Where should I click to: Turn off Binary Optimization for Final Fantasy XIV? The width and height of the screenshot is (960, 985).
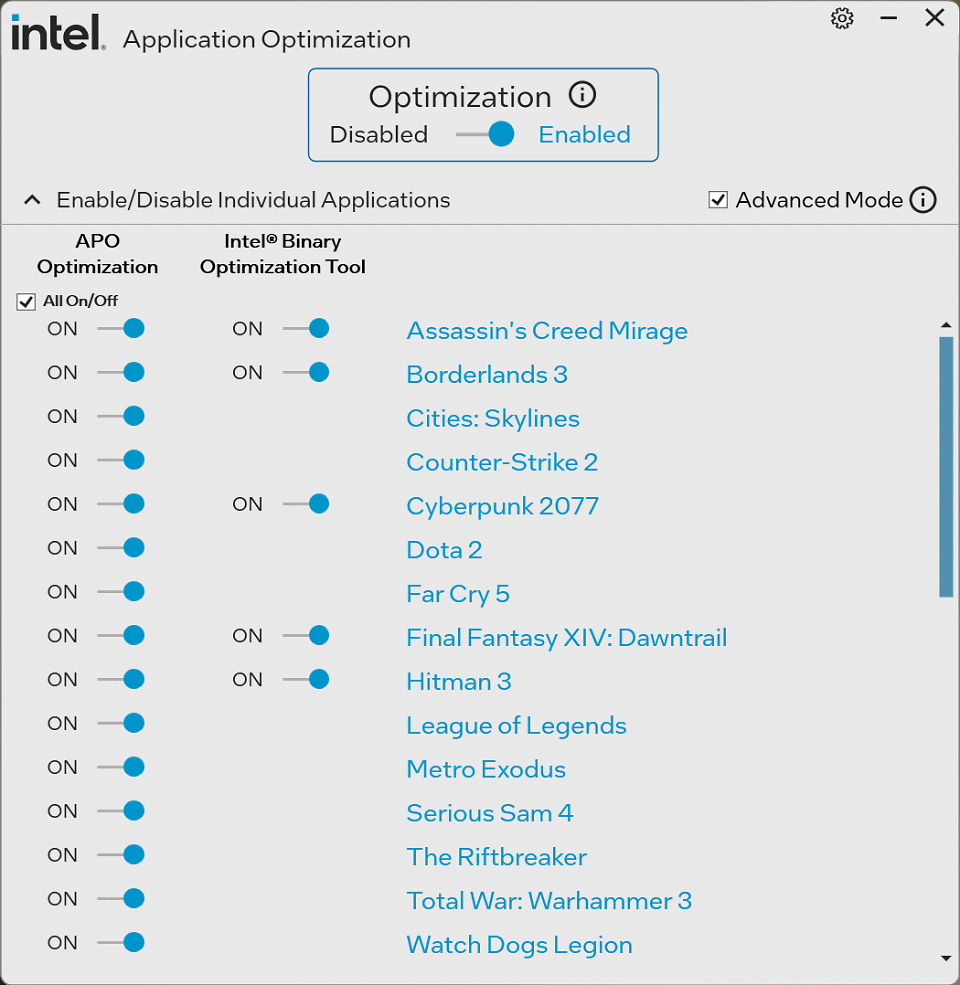point(307,635)
